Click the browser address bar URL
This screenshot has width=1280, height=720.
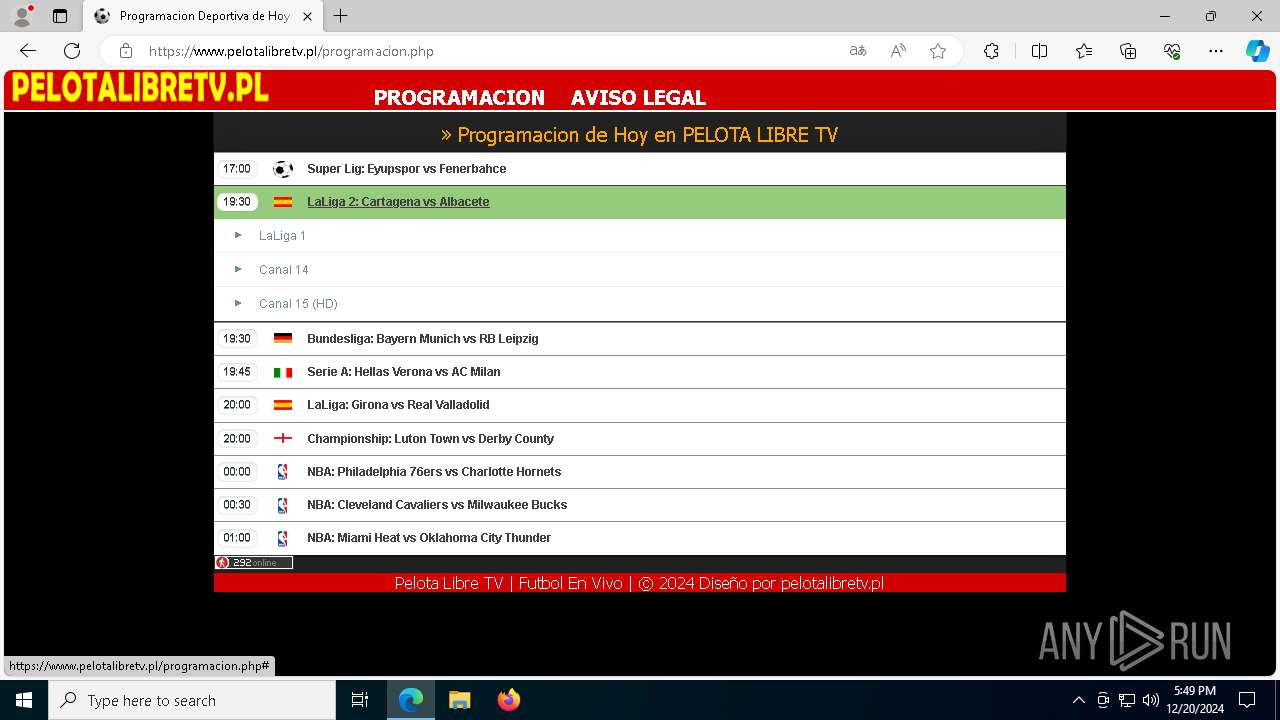click(291, 51)
